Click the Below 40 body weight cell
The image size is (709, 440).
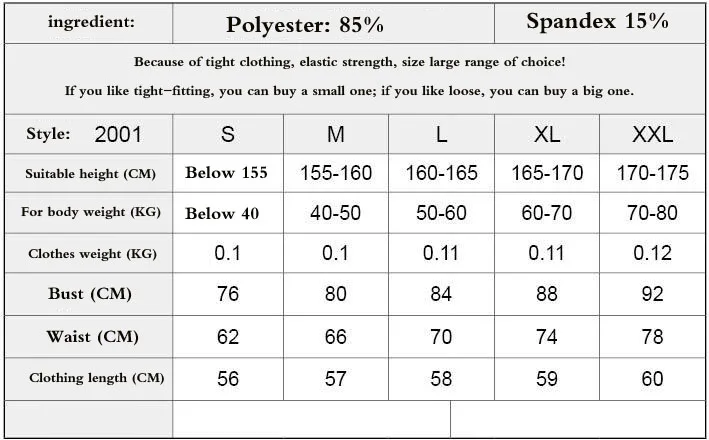(228, 213)
